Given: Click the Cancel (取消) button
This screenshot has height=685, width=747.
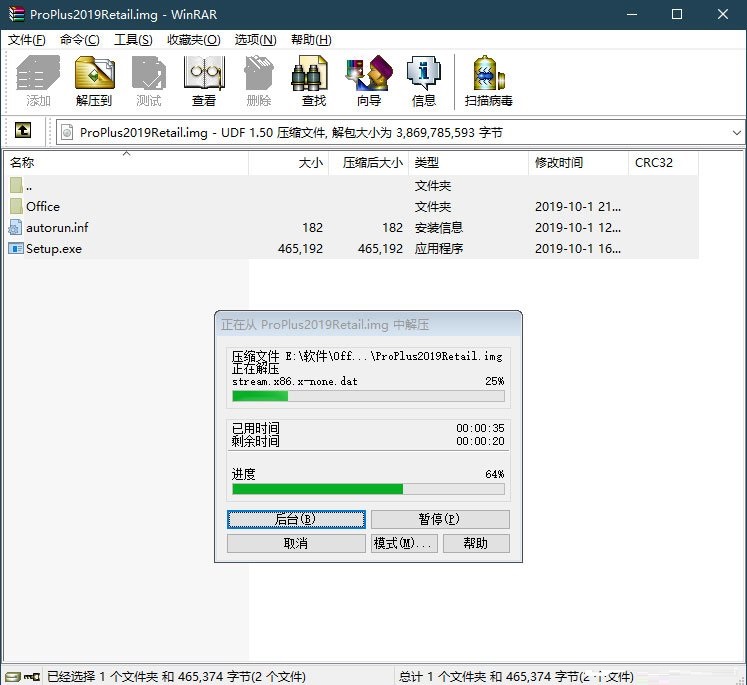Looking at the screenshot, I should 296,543.
